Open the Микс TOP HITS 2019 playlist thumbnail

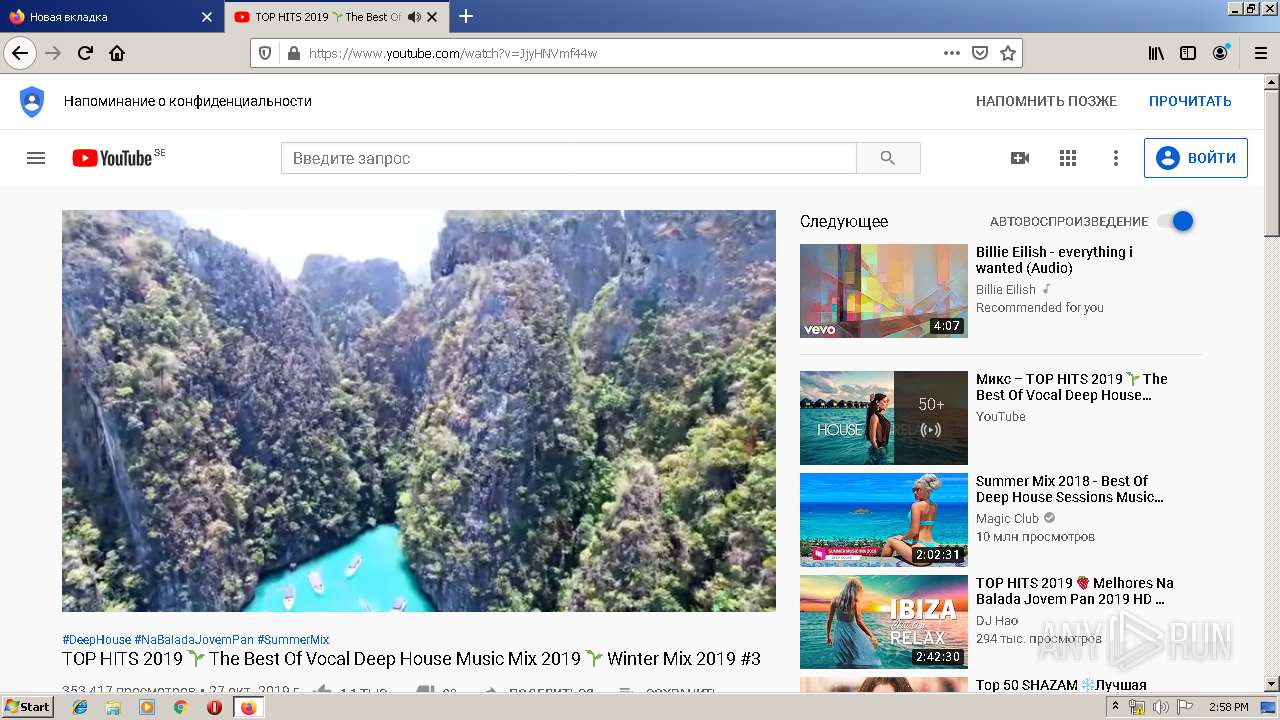884,418
